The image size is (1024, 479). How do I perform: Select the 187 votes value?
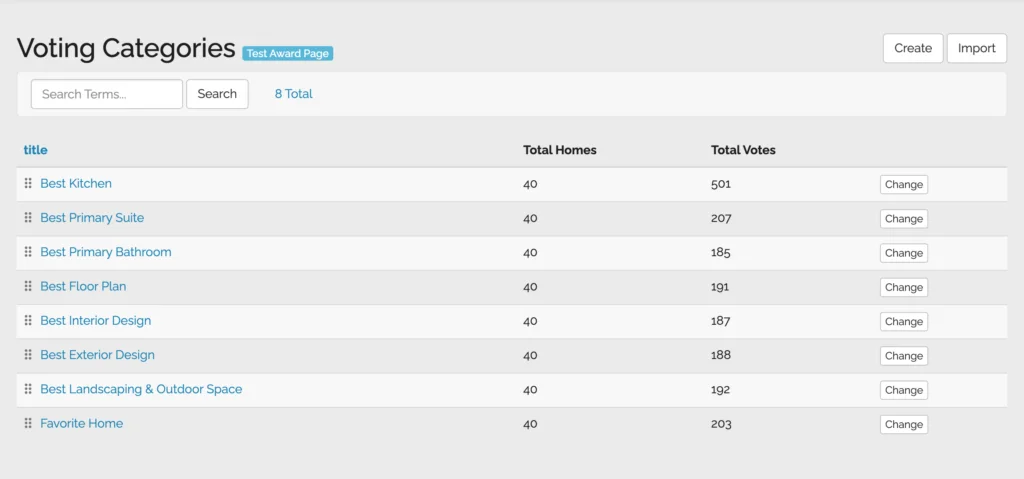point(721,322)
